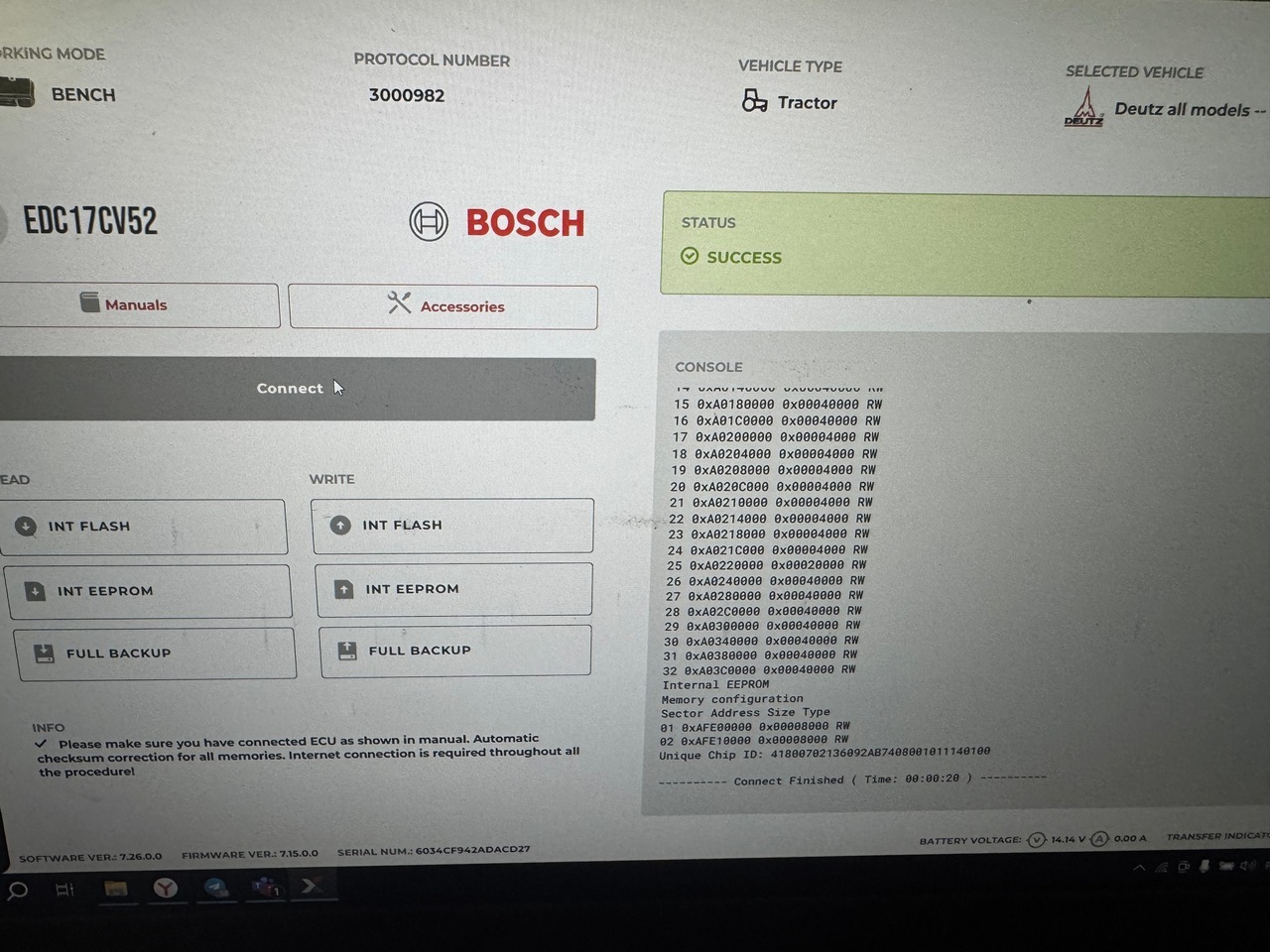This screenshot has width=1270, height=952.
Task: Click disk icon on read FULL BACKUP
Action: point(44,654)
